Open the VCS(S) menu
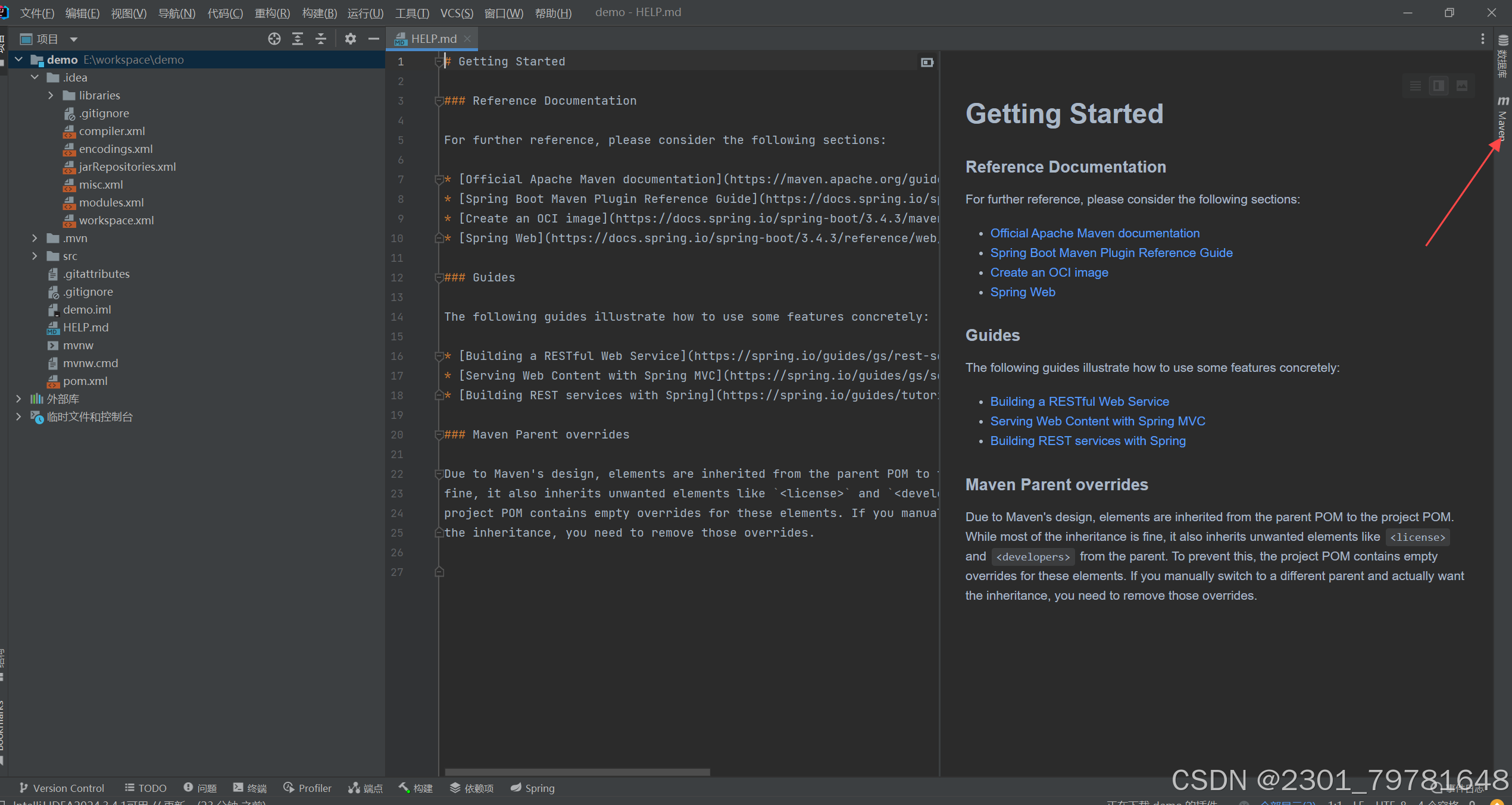 456,12
